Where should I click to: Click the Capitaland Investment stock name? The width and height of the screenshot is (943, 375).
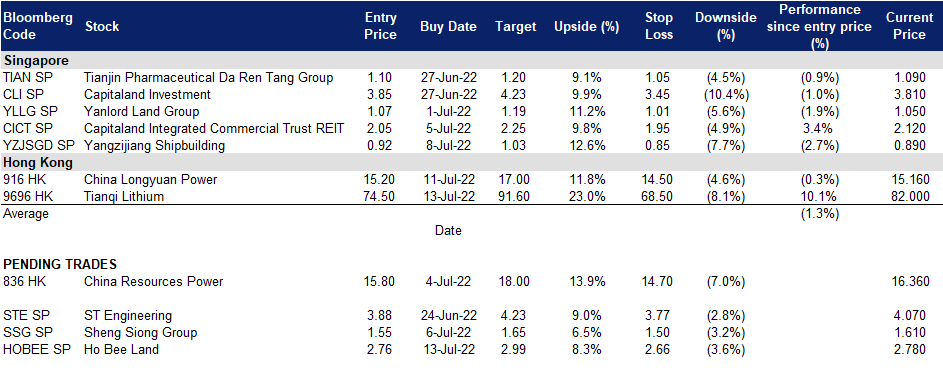tap(147, 94)
